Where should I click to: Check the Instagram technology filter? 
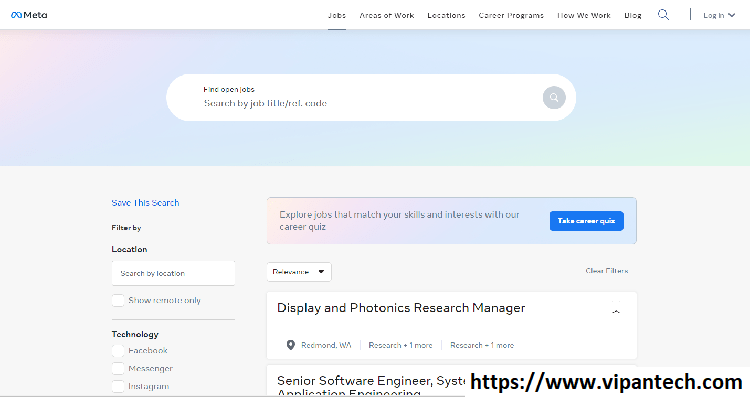tap(118, 386)
